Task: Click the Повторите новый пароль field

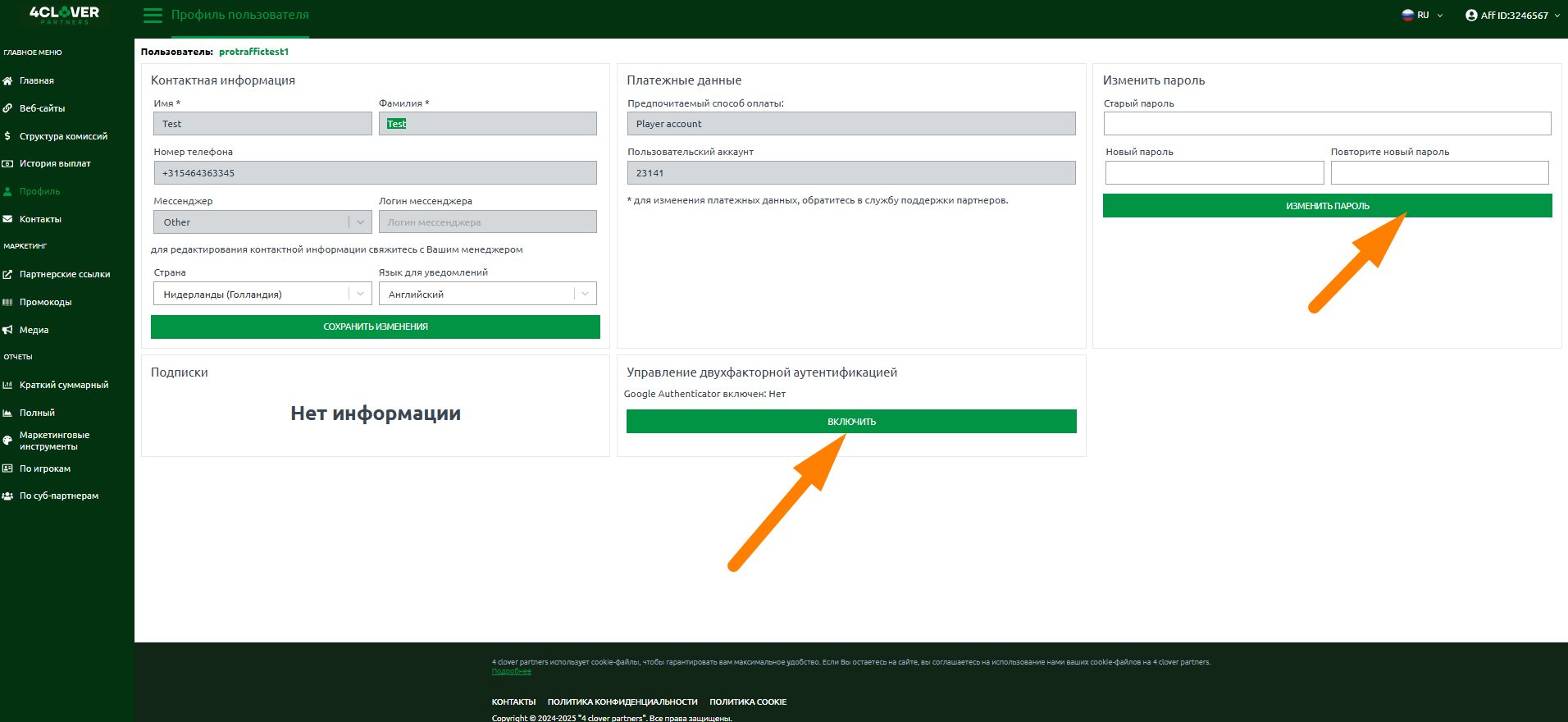Action: [1440, 172]
